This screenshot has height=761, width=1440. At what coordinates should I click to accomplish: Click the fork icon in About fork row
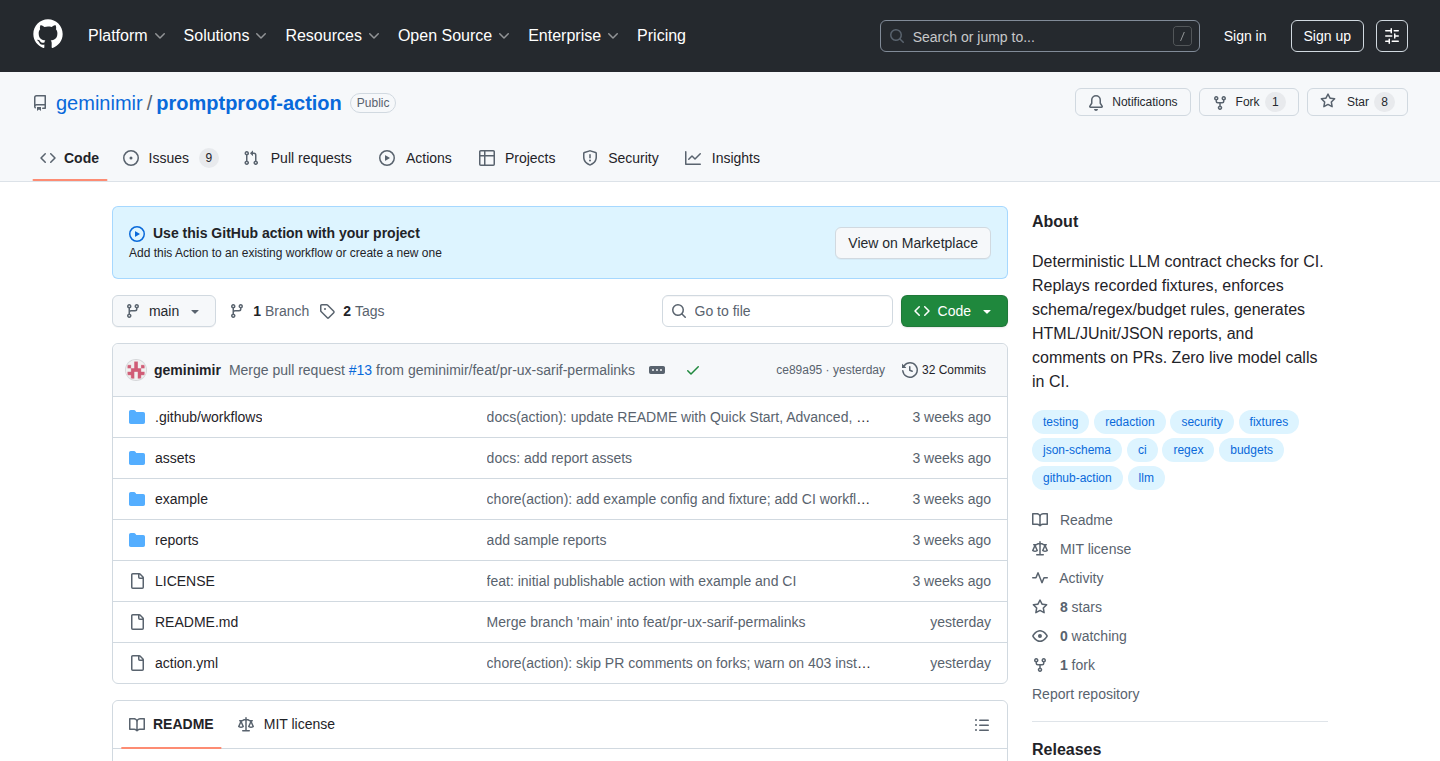[x=1040, y=665]
